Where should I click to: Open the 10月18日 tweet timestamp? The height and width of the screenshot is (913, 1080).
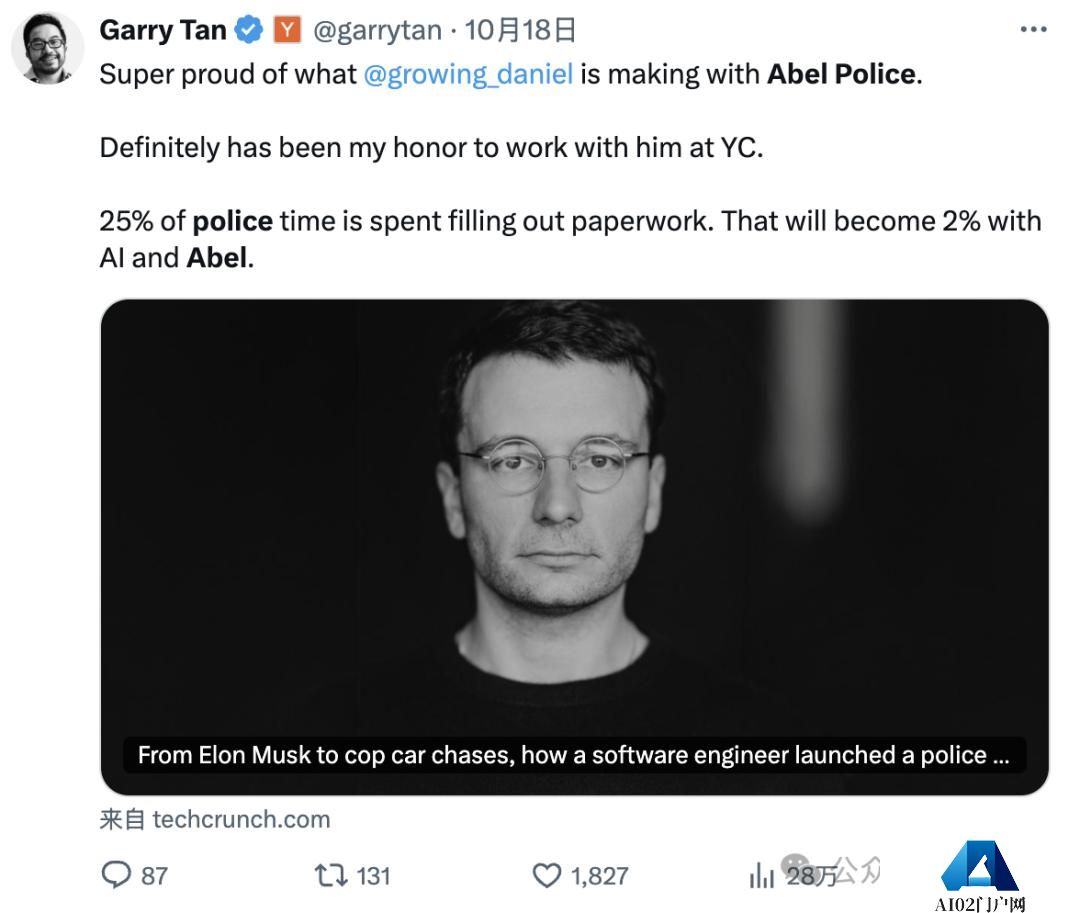(x=520, y=30)
